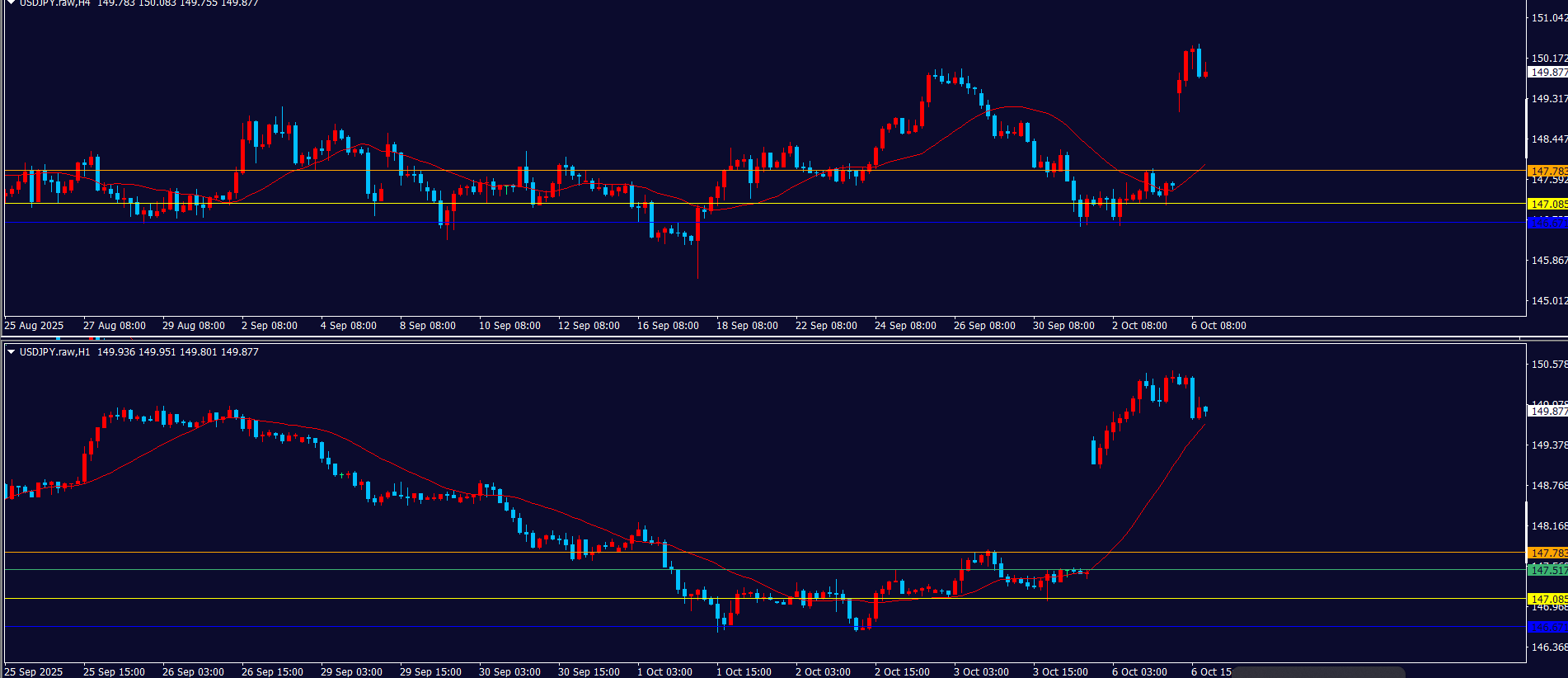The image size is (1568, 678).
Task: Click the 150.578 value on H1 price scale
Action: pyautogui.click(x=1548, y=365)
